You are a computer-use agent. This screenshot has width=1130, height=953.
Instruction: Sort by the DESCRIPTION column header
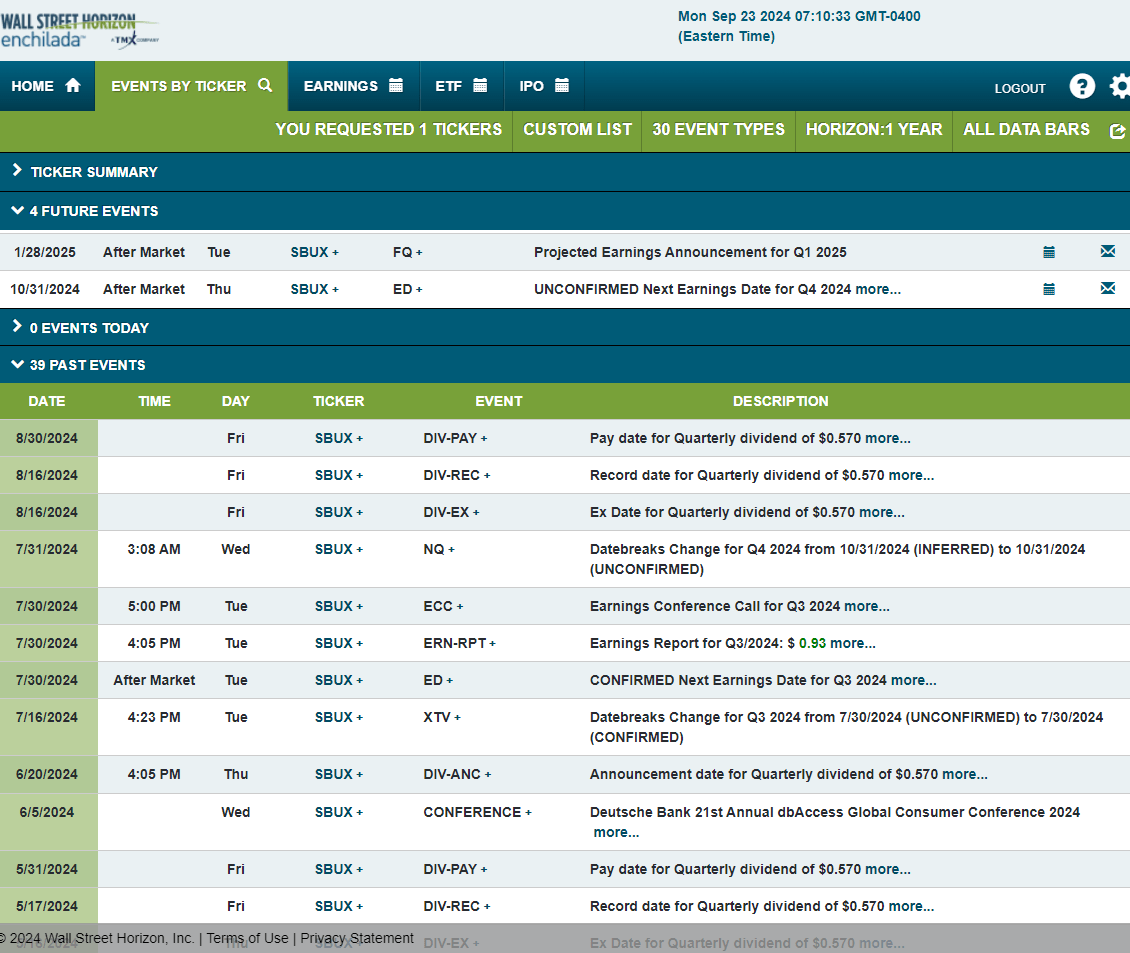click(780, 402)
